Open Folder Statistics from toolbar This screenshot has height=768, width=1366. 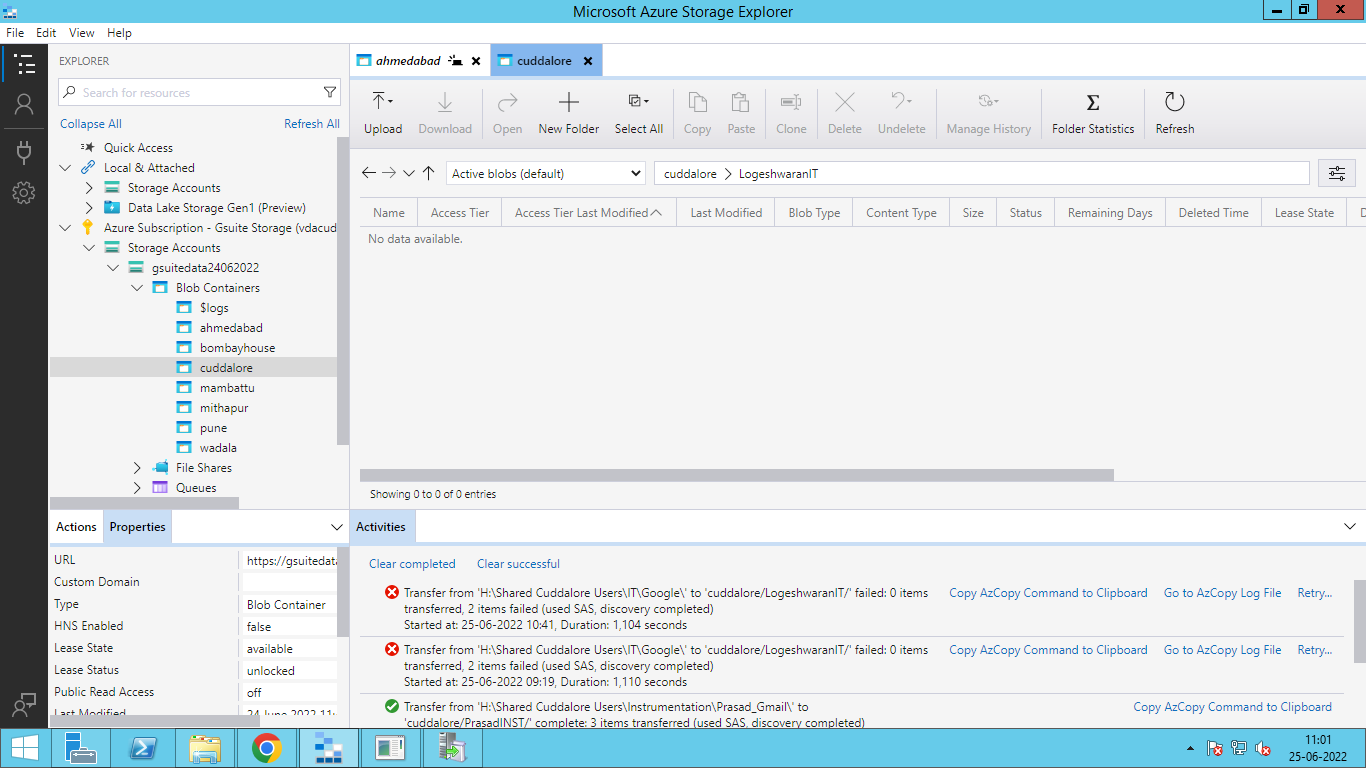point(1093,113)
